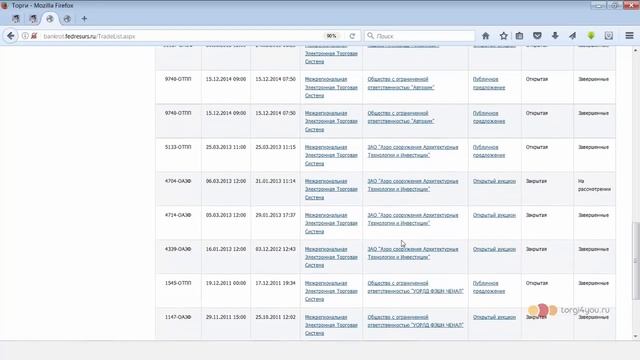640x360 pixels.
Task: Open trading platform link in row 1545-ОТПП
Action: click(x=331, y=291)
